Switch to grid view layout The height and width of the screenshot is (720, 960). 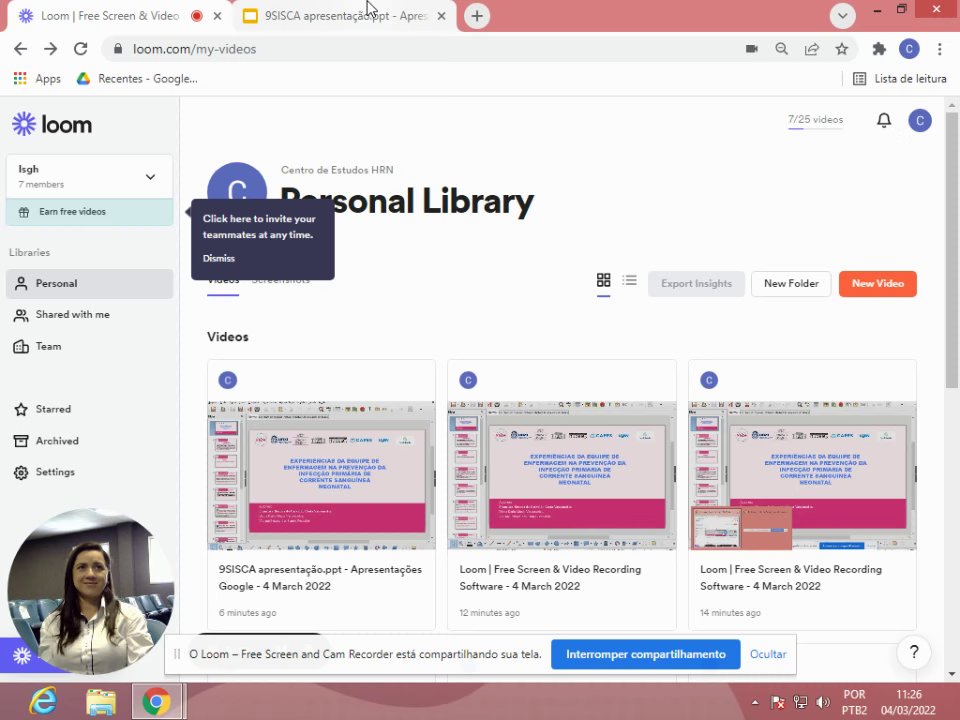point(603,280)
